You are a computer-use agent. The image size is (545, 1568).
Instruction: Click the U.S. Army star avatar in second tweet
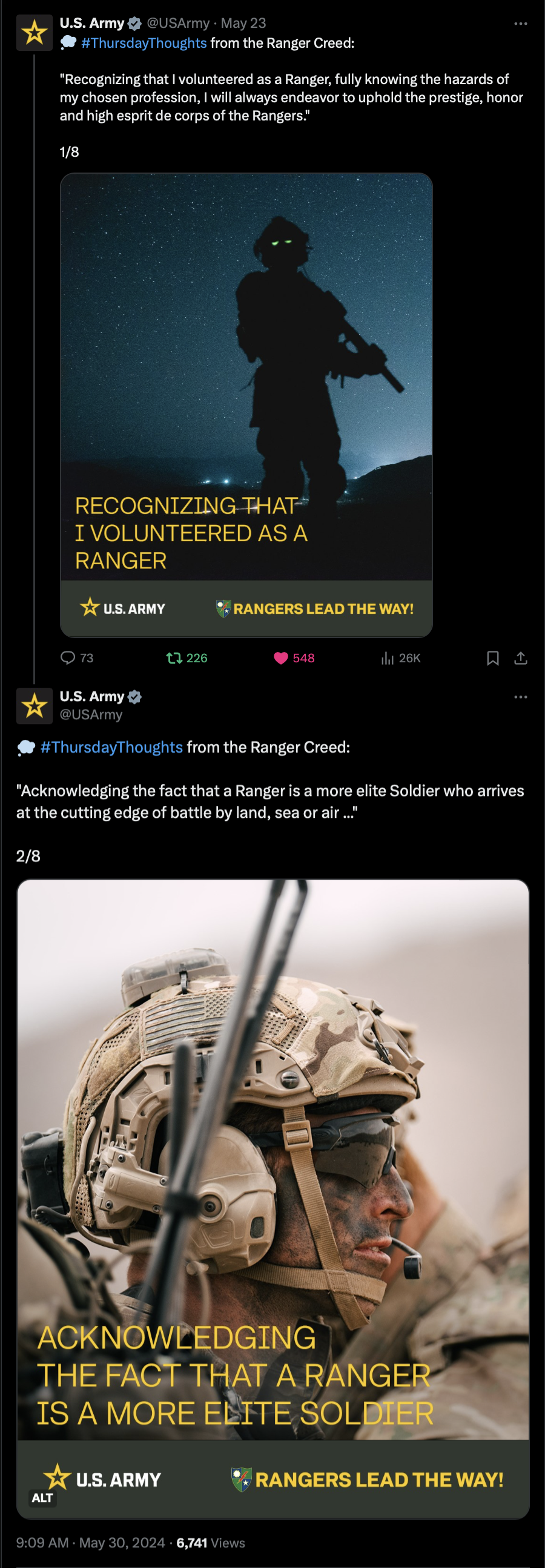pos(35,706)
